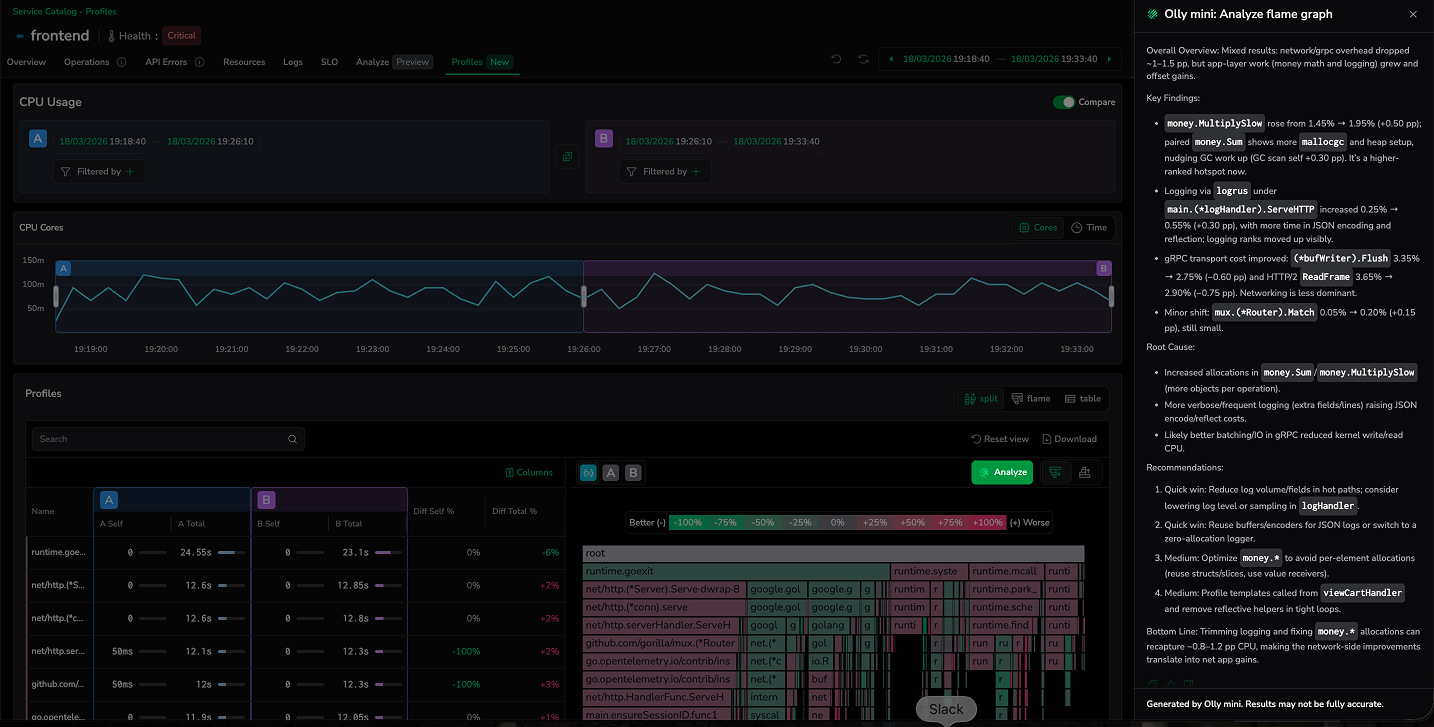Click the profile Search input field
Image resolution: width=1434 pixels, height=727 pixels.
(x=160, y=439)
